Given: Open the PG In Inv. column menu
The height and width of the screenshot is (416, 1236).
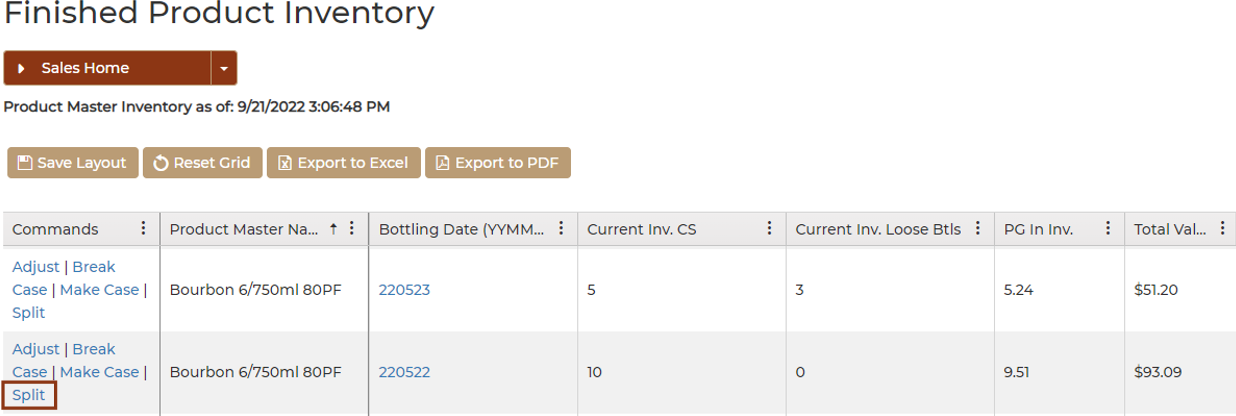Looking at the screenshot, I should 1108,229.
